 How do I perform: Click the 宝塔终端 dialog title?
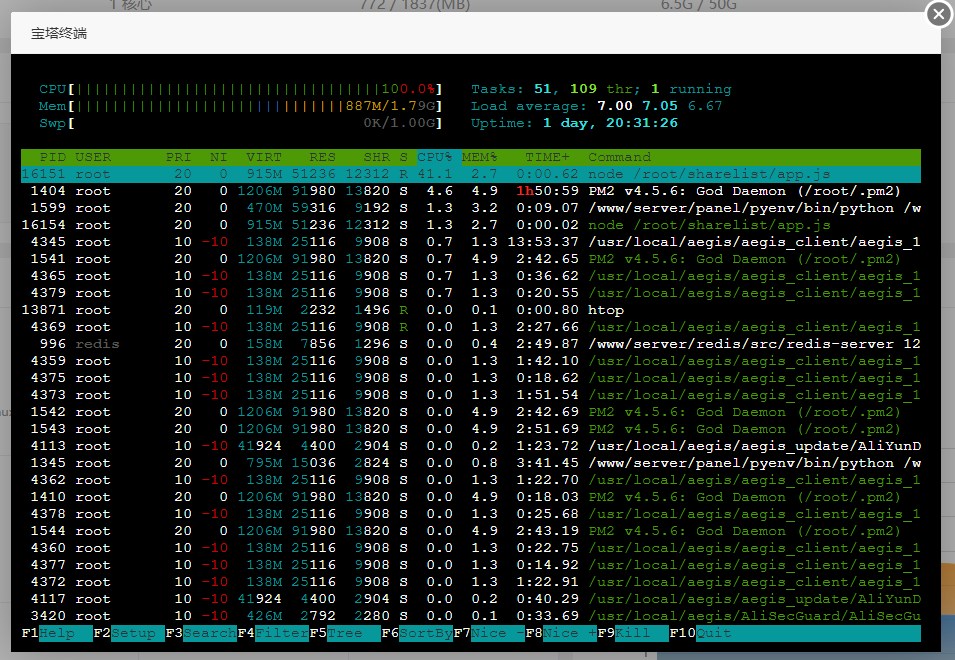[59, 33]
